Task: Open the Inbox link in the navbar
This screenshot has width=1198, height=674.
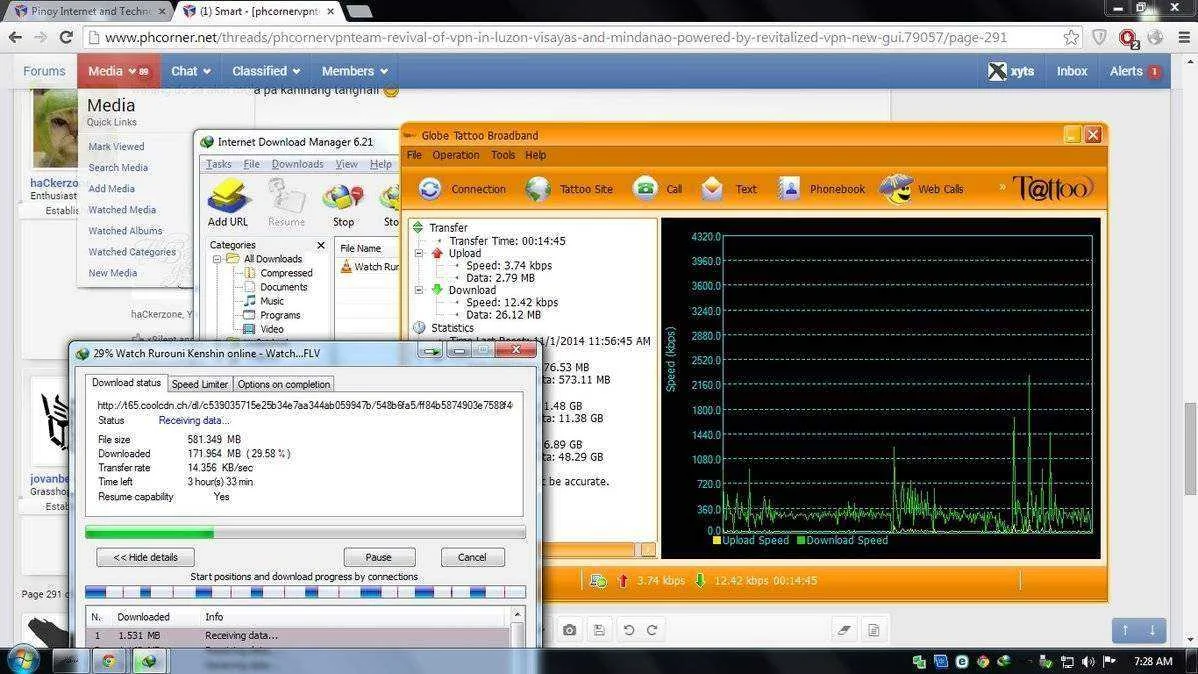Action: [x=1072, y=71]
